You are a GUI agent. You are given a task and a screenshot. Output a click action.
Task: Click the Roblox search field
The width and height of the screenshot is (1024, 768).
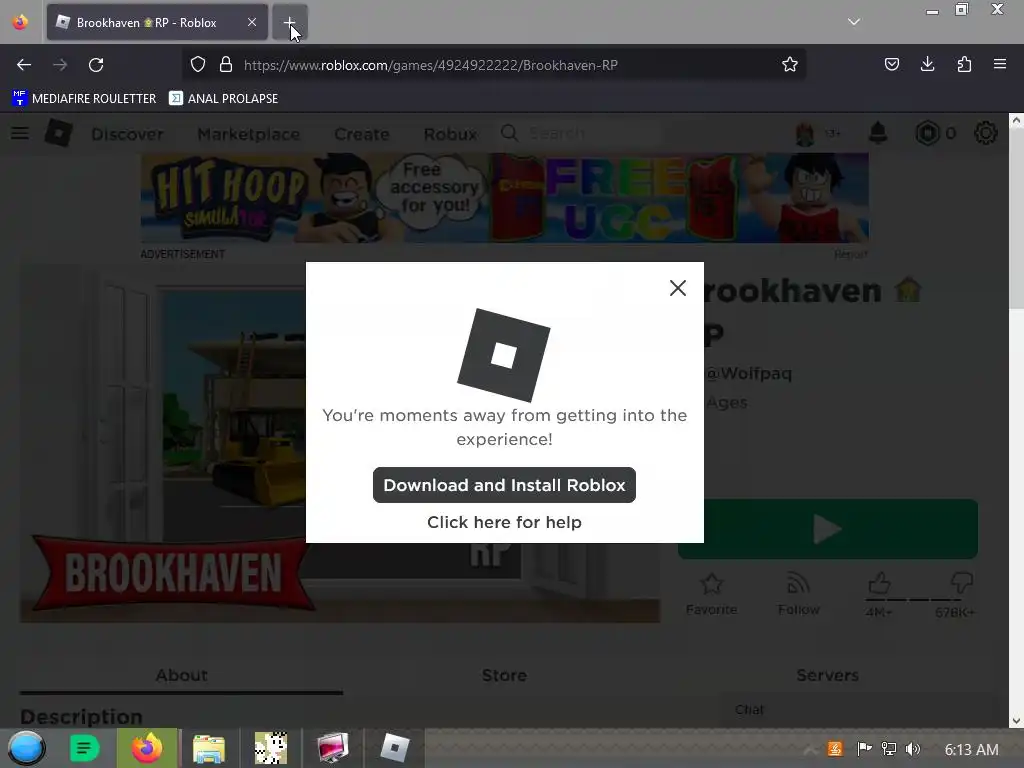pyautogui.click(x=581, y=134)
